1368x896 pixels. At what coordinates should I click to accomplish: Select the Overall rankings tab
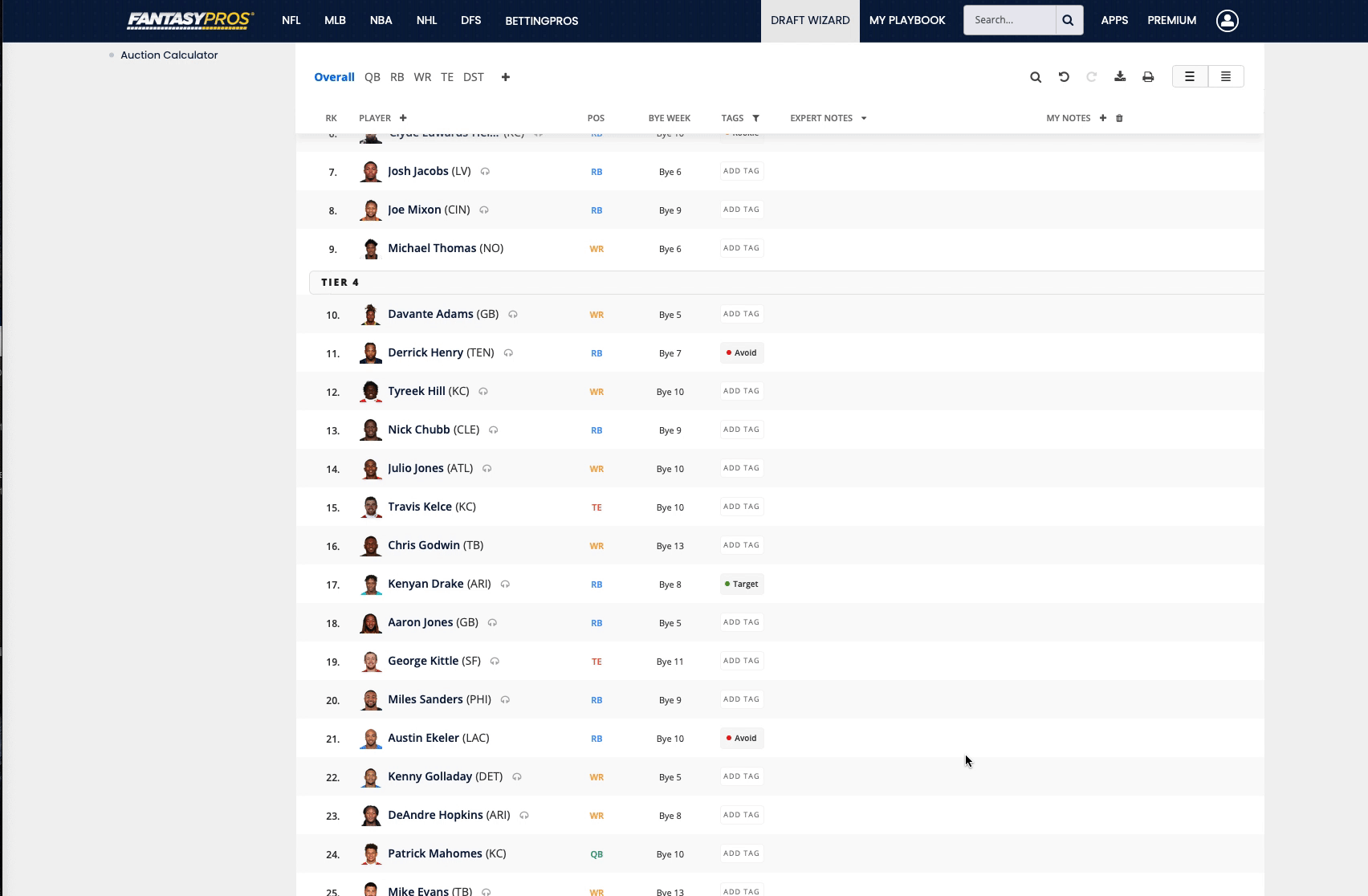click(334, 77)
